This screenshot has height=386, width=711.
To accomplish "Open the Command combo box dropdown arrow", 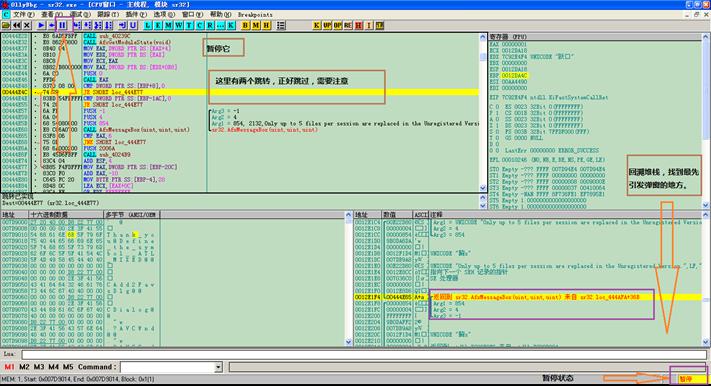I will tap(219, 367).
